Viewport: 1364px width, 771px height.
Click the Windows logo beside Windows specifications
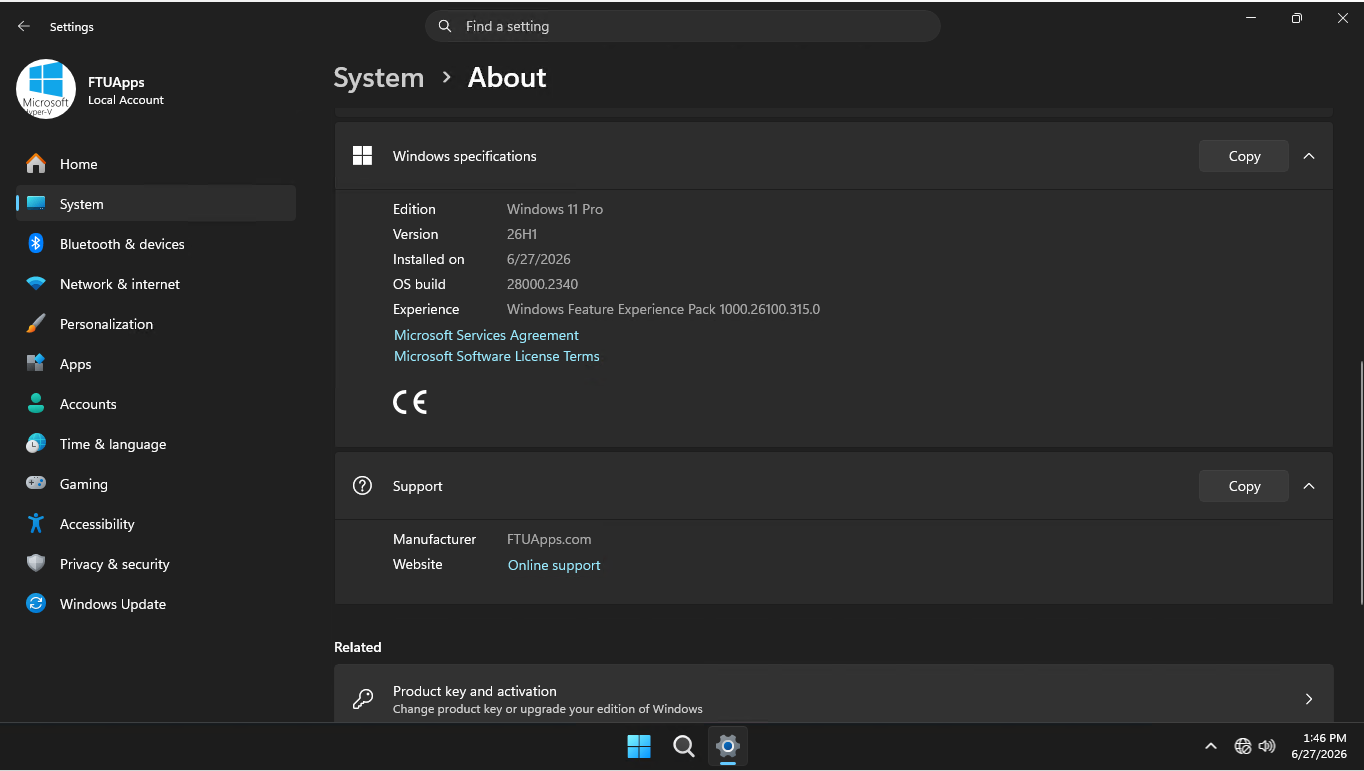362,156
